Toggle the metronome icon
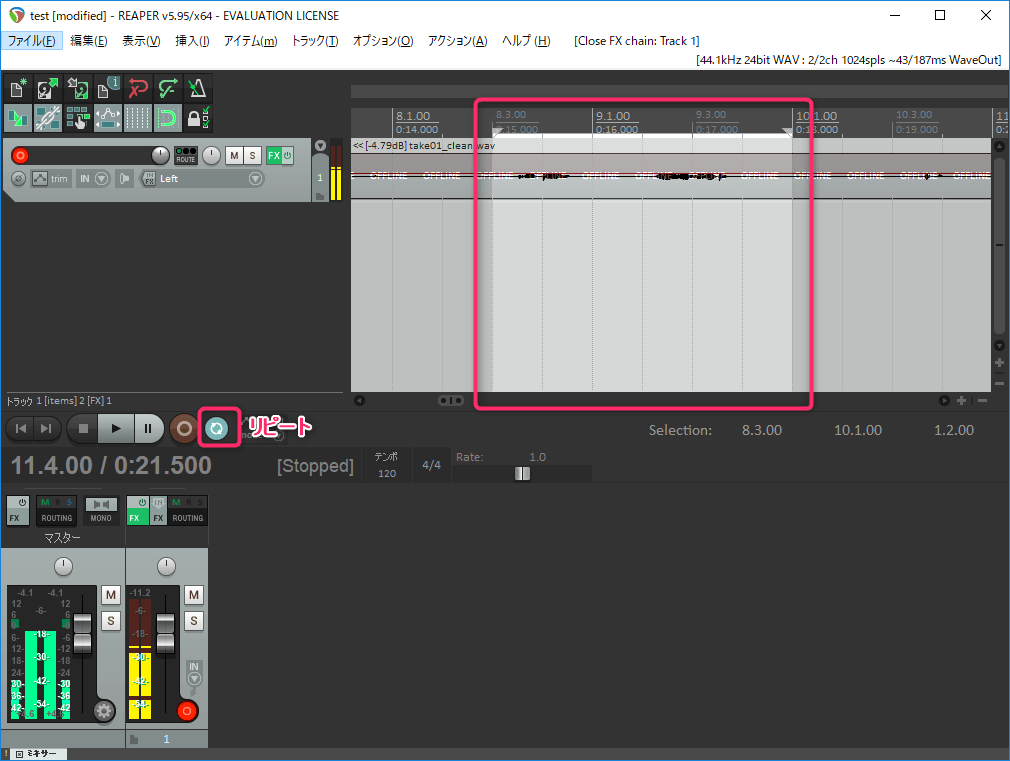This screenshot has width=1010, height=761. point(198,88)
